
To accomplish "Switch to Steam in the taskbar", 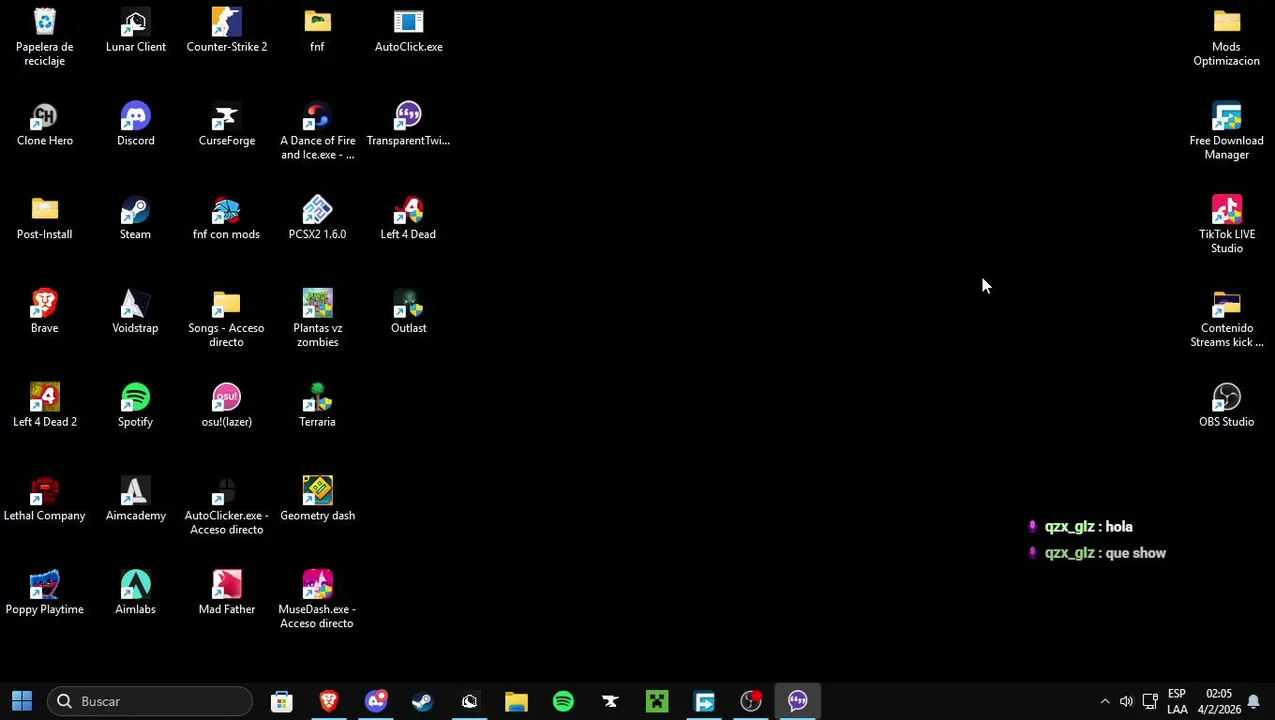I will pos(422,701).
